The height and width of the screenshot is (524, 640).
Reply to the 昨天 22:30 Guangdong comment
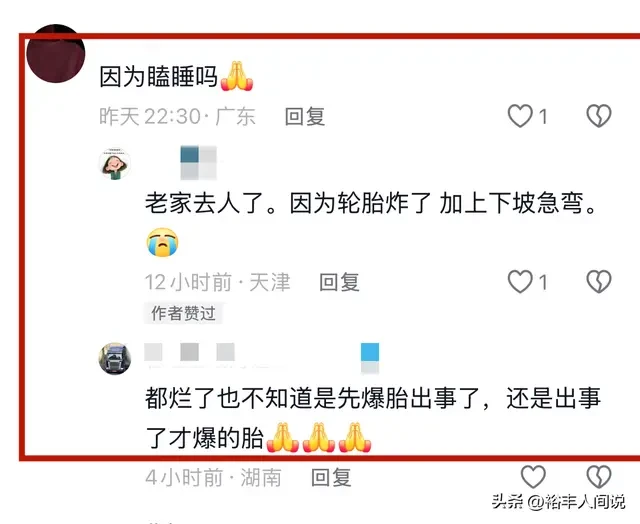point(305,116)
